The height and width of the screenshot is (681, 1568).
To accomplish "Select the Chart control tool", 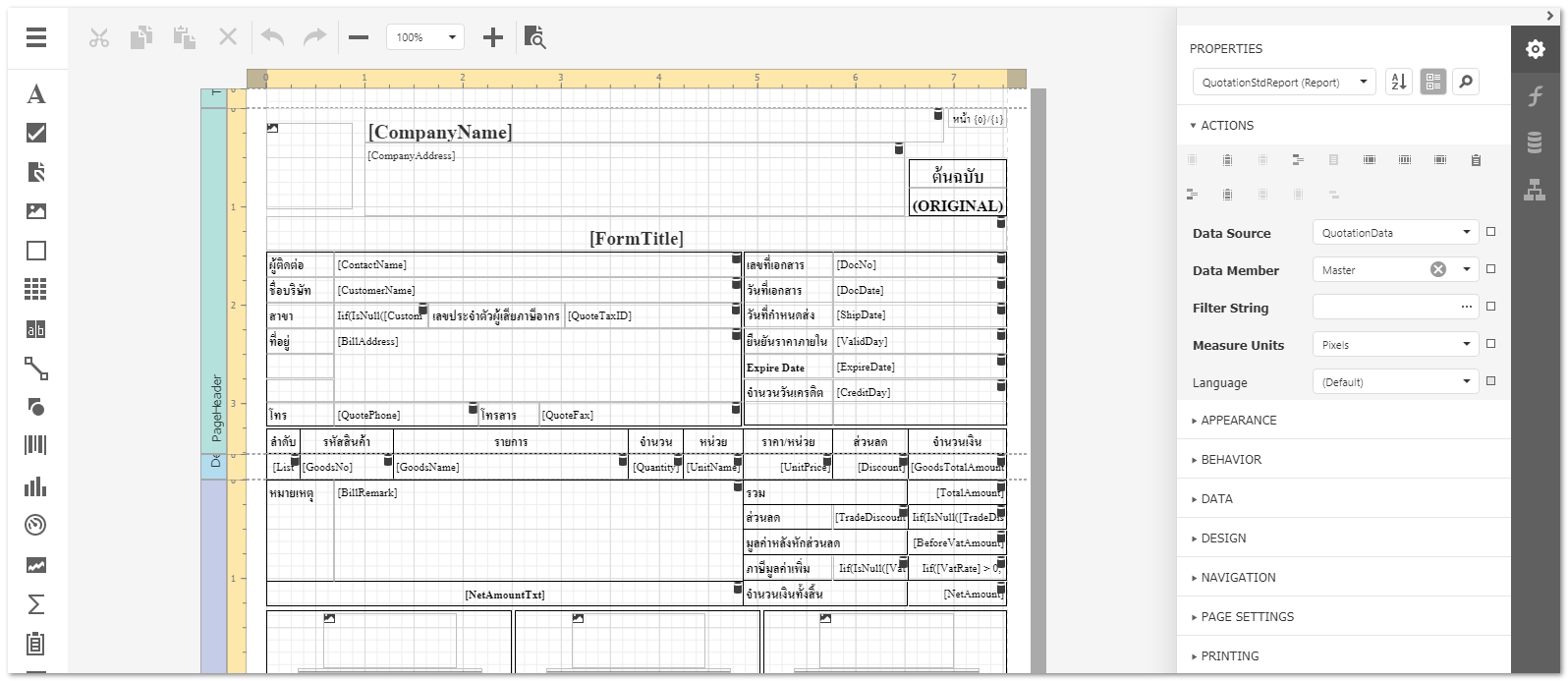I will 36,486.
